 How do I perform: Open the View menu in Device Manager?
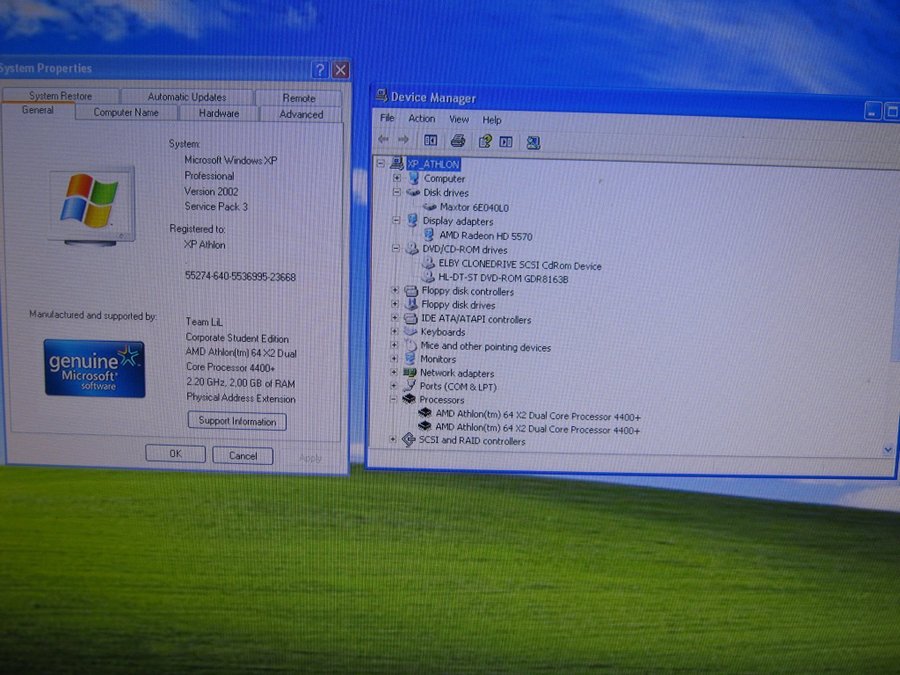tap(459, 119)
